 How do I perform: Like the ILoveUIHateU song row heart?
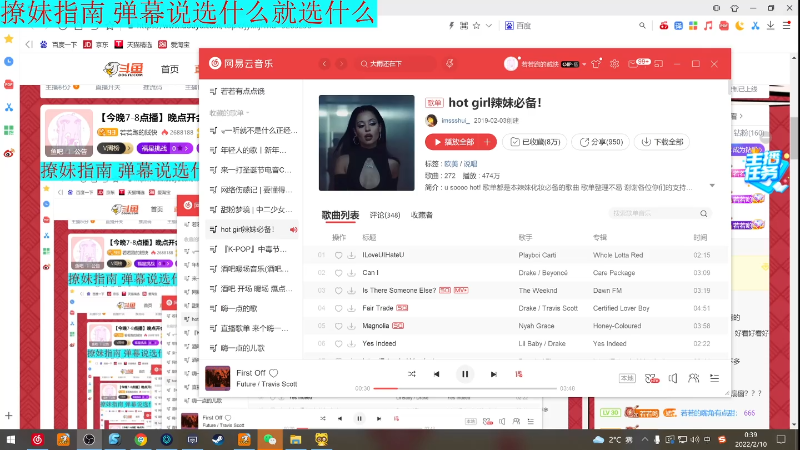click(338, 255)
